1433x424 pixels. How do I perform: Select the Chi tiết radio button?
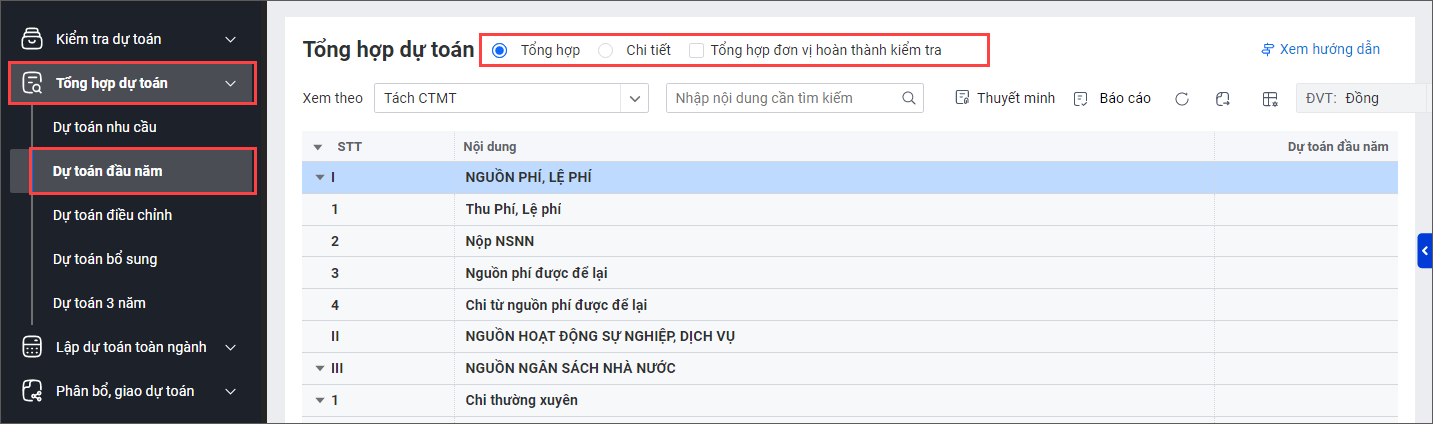click(606, 50)
